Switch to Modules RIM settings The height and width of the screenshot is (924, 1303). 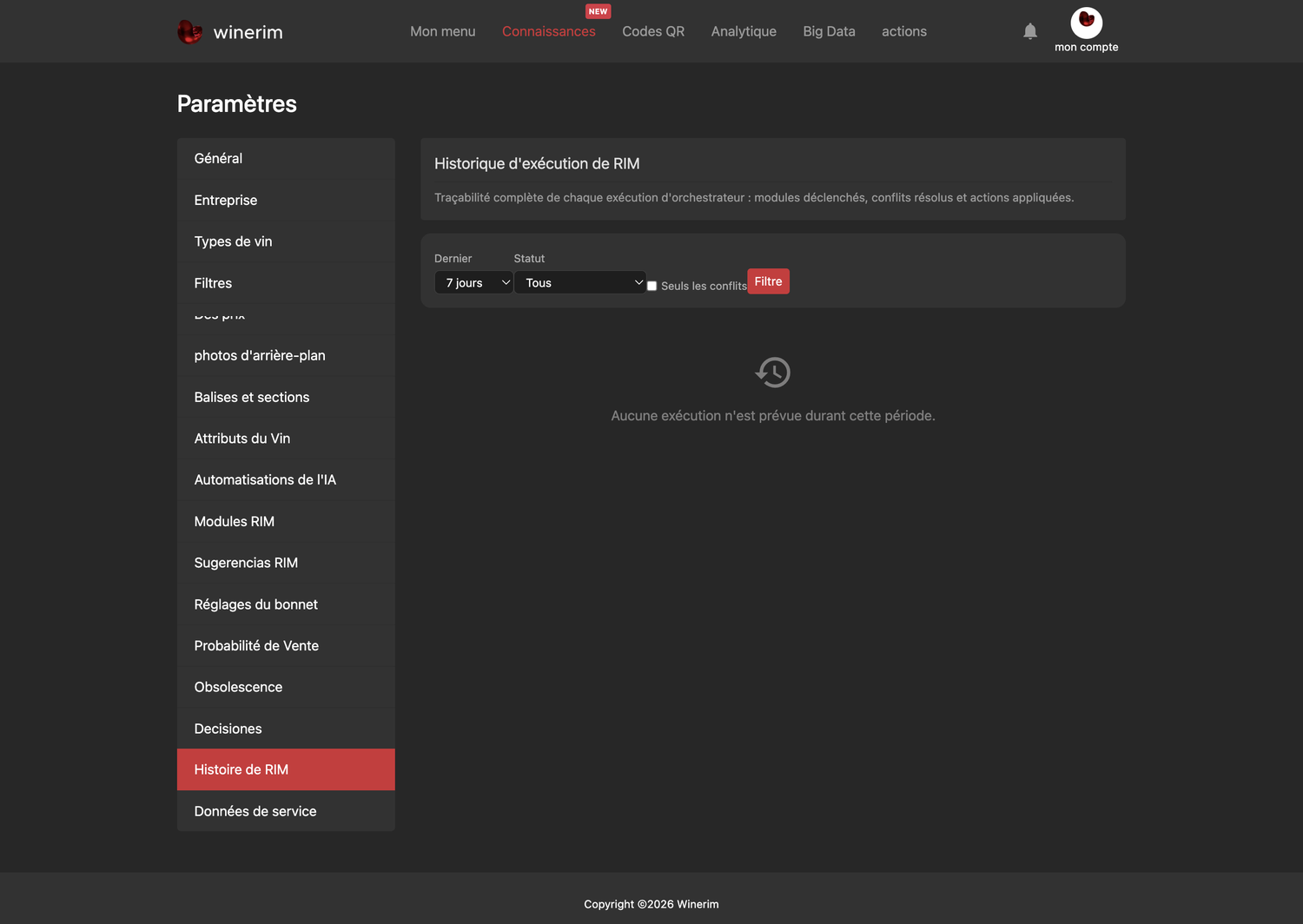[286, 521]
